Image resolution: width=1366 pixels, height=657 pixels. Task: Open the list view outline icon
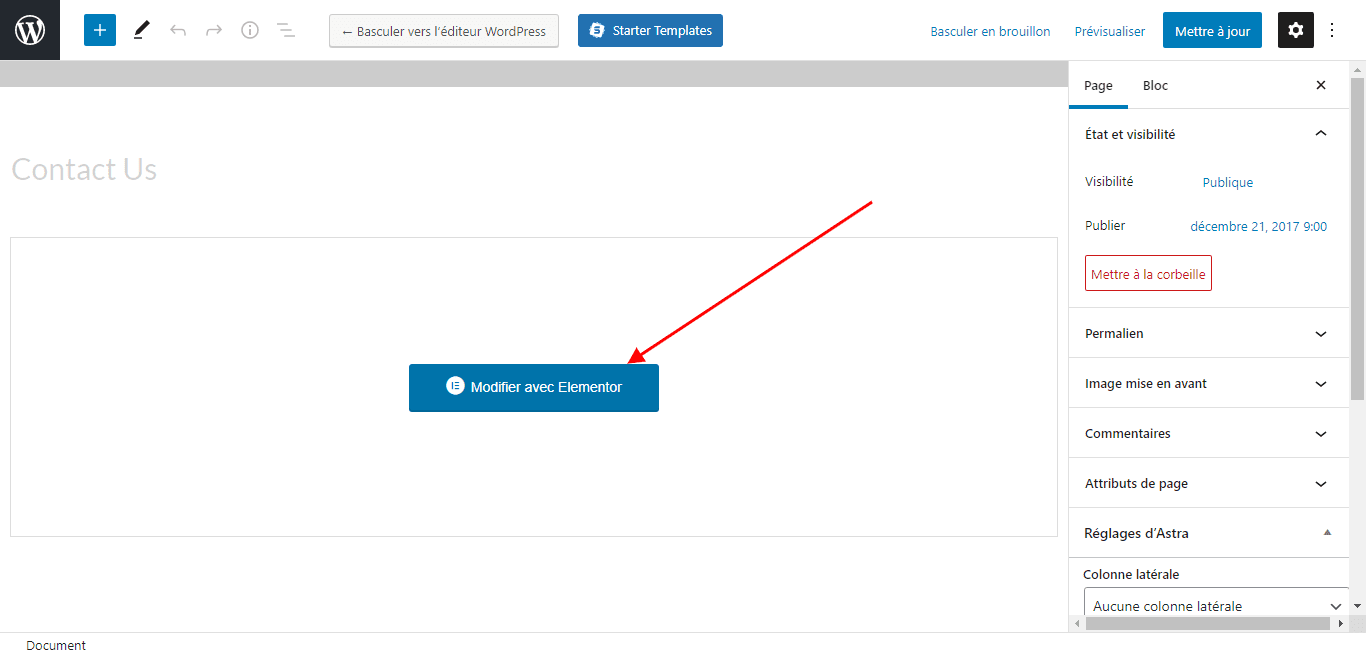[286, 30]
